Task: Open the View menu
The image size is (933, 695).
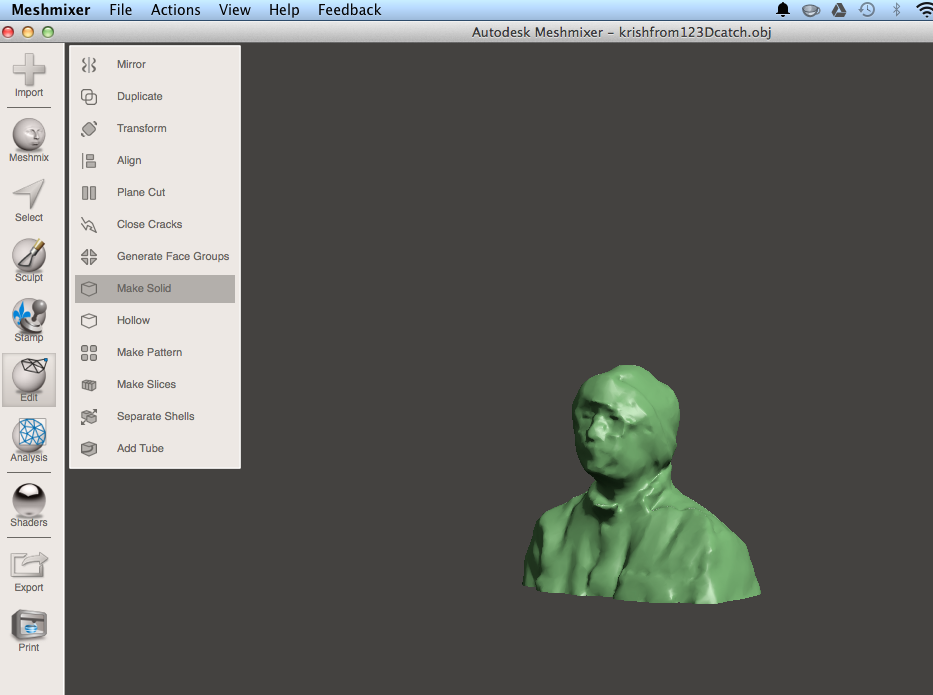Action: (234, 10)
